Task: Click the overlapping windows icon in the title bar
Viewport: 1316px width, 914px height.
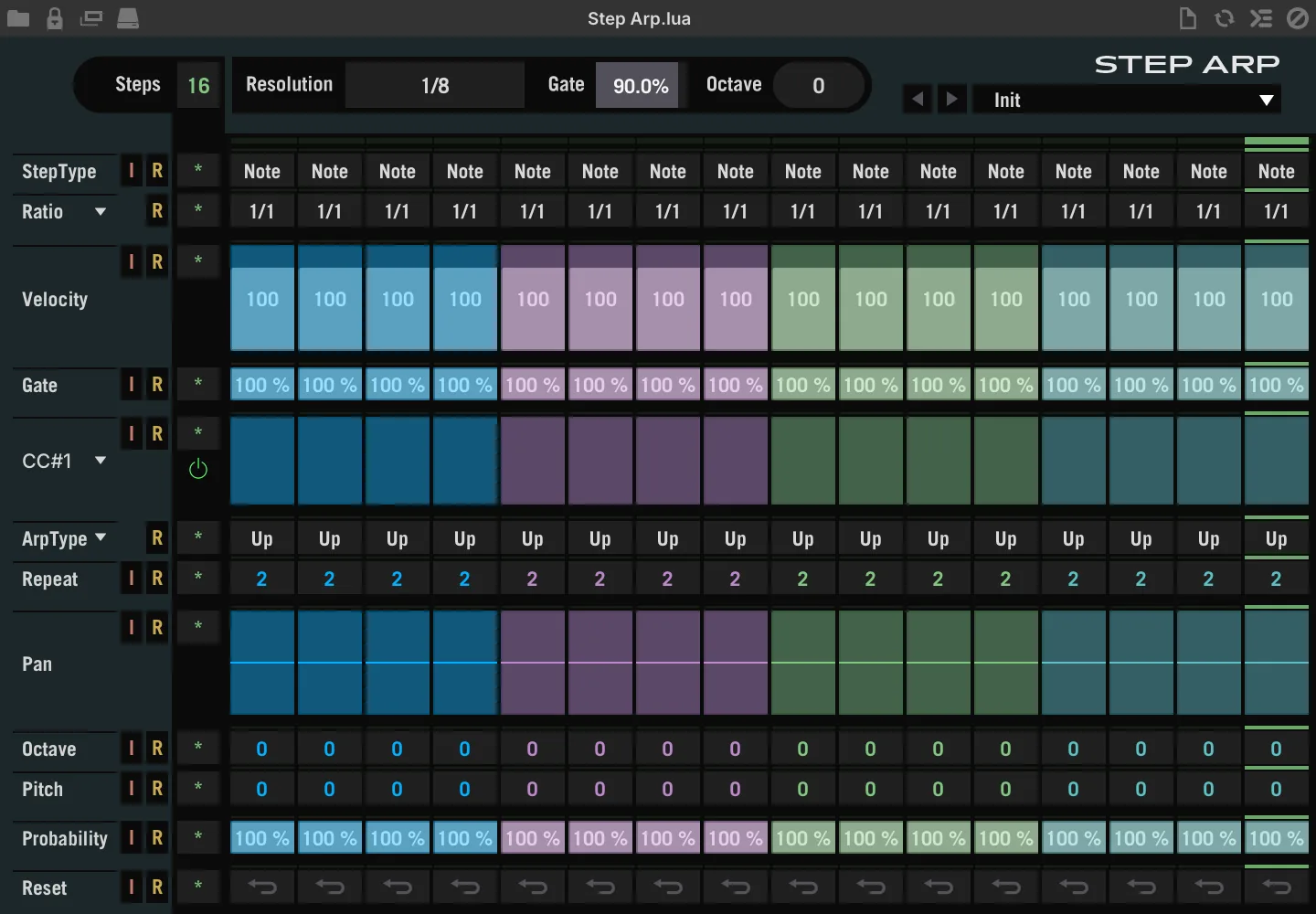Action: [x=91, y=18]
